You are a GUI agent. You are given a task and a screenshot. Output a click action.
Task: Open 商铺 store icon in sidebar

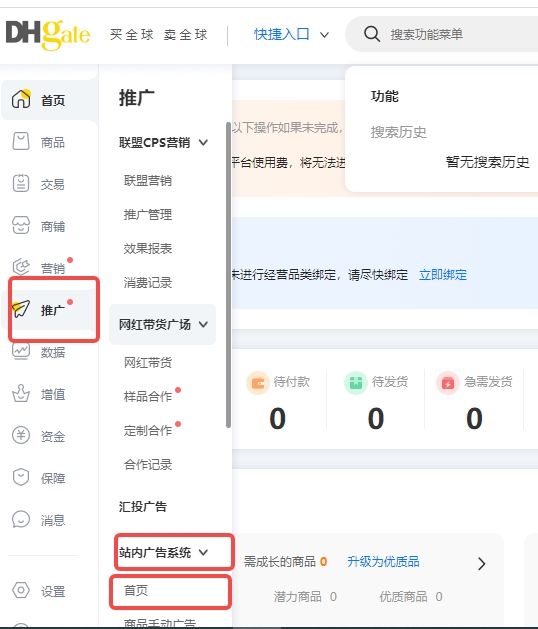[x=21, y=225]
